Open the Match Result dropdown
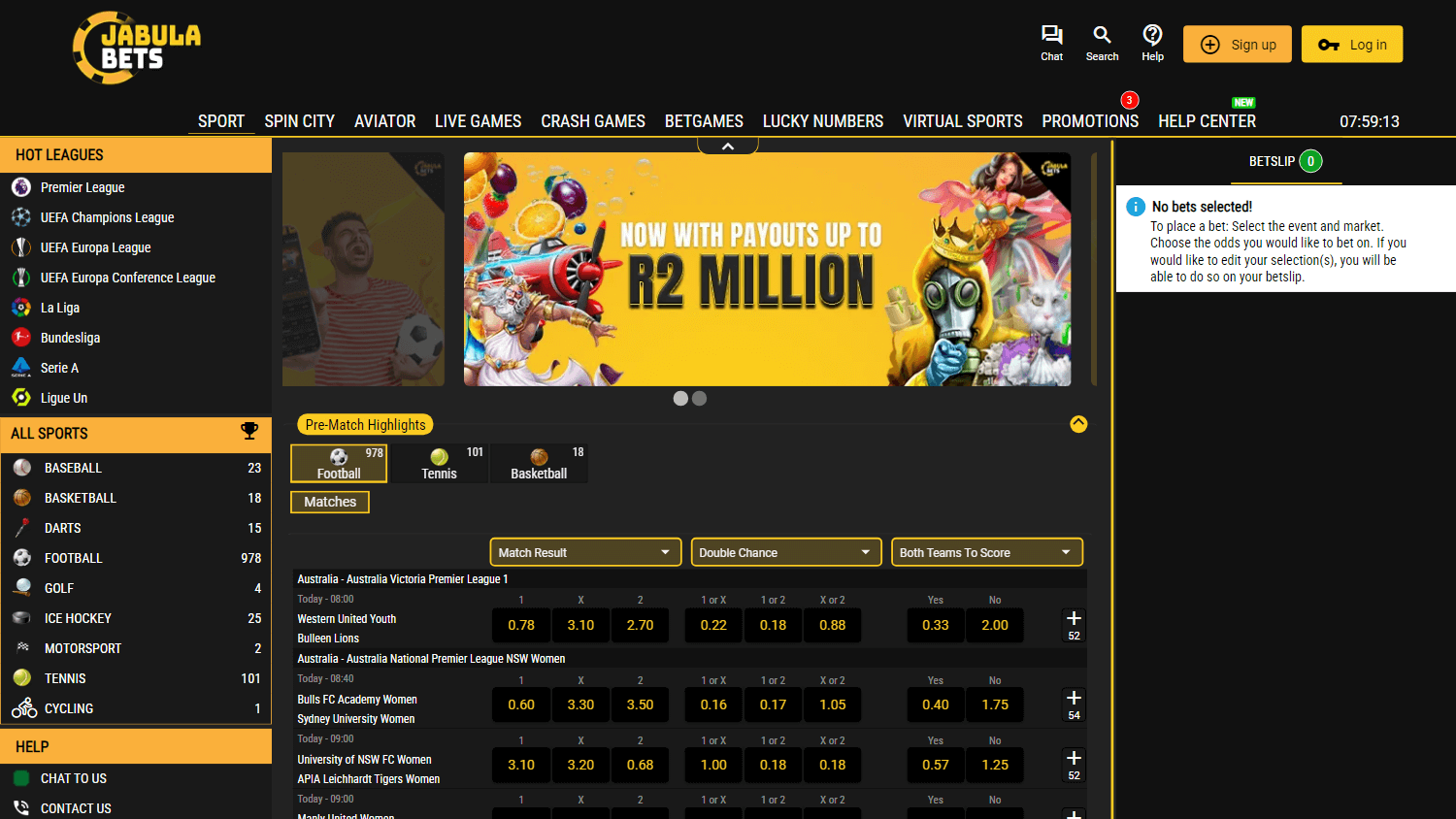Viewport: 1456px width, 819px height. (585, 552)
